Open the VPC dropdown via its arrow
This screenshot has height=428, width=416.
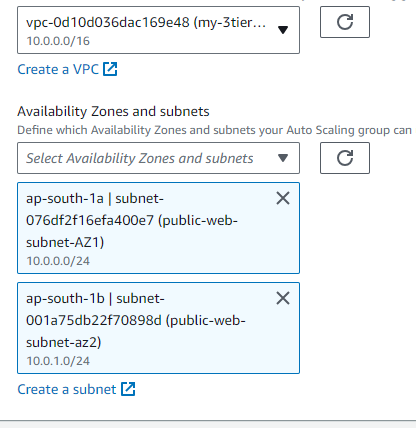[x=283, y=30]
